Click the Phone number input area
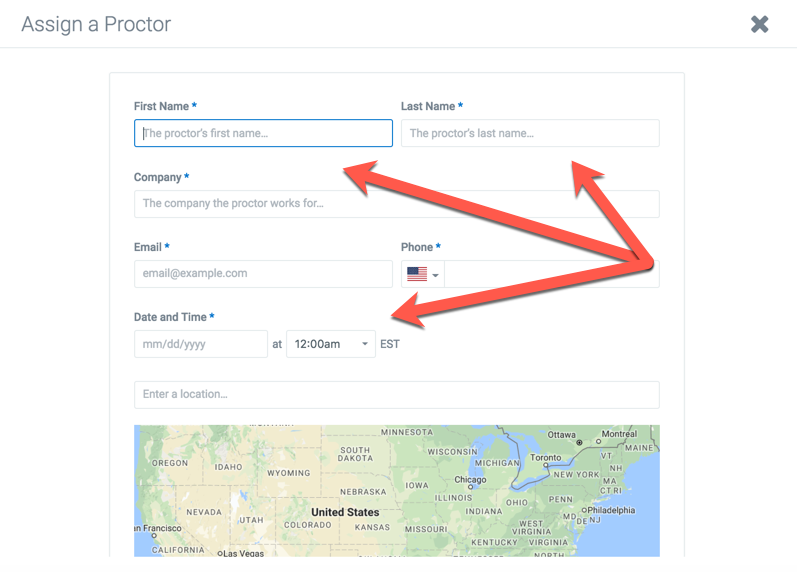797x572 pixels. coord(551,274)
